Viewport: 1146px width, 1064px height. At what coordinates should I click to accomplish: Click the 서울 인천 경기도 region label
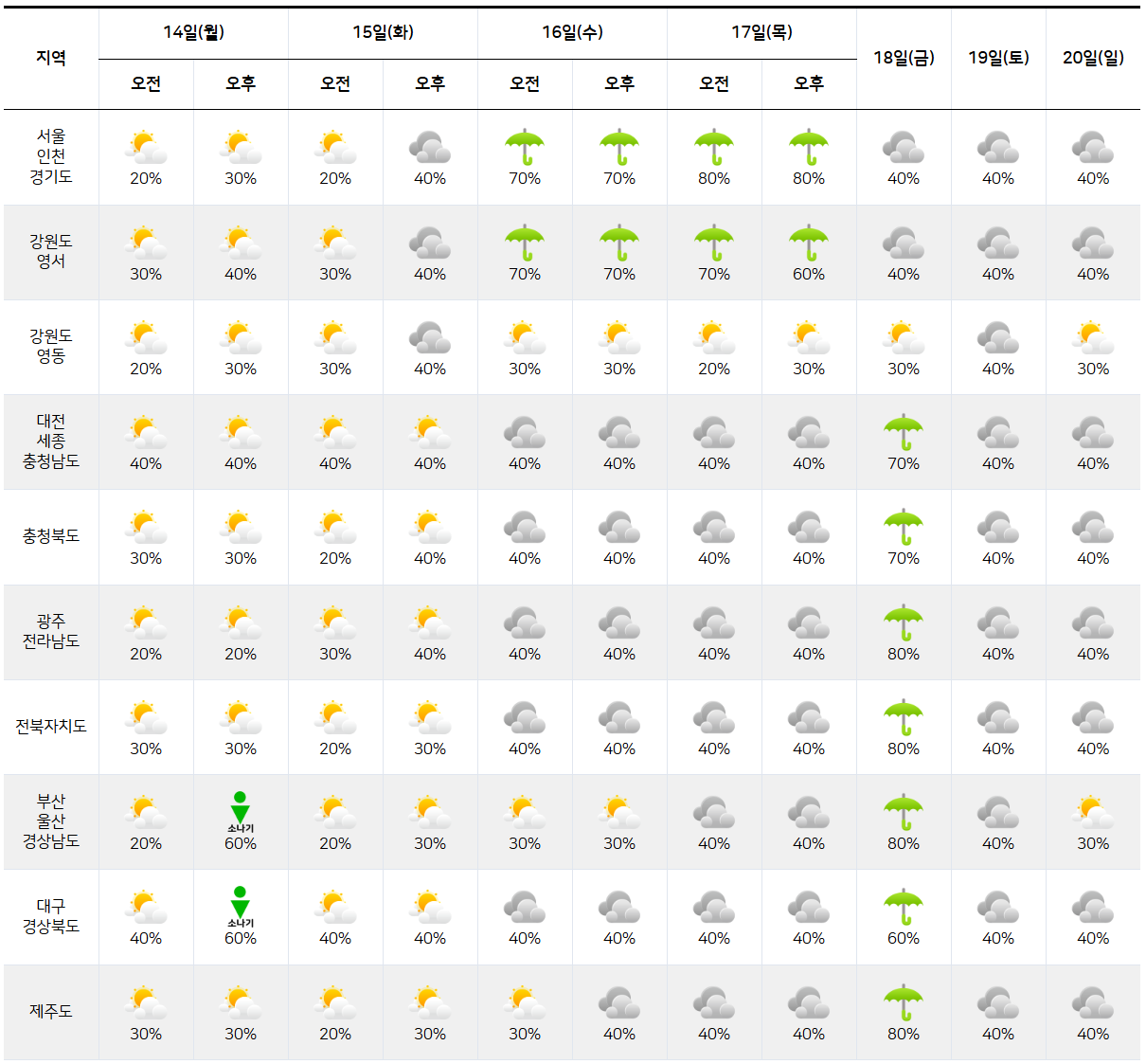tap(51, 156)
